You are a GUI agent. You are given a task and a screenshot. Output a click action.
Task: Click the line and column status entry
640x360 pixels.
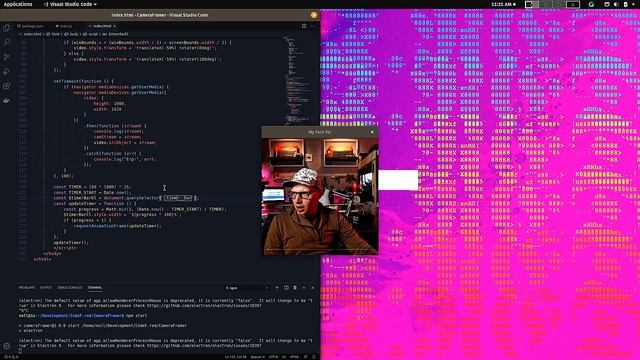coord(235,357)
